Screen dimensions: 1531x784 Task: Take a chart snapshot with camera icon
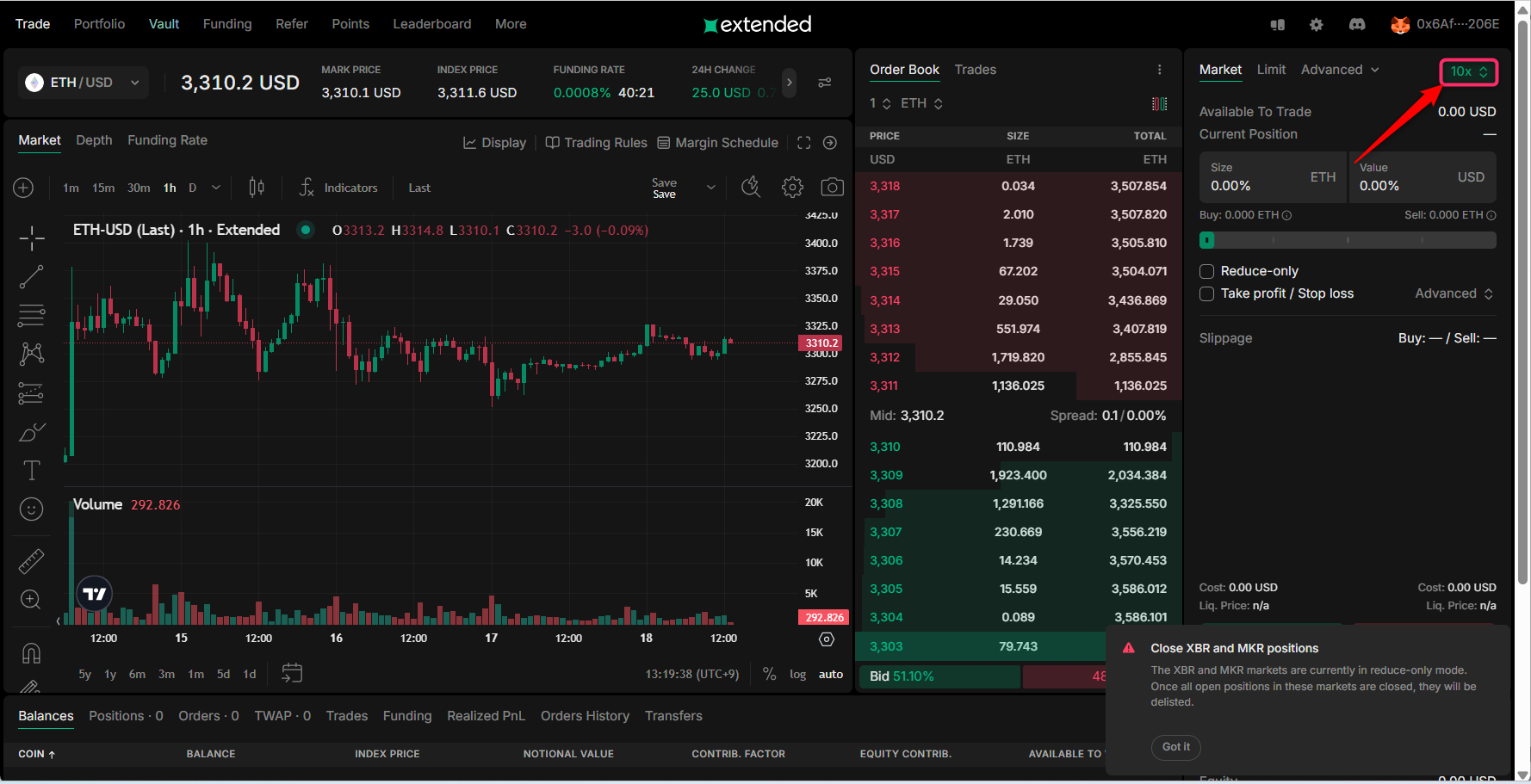point(832,188)
